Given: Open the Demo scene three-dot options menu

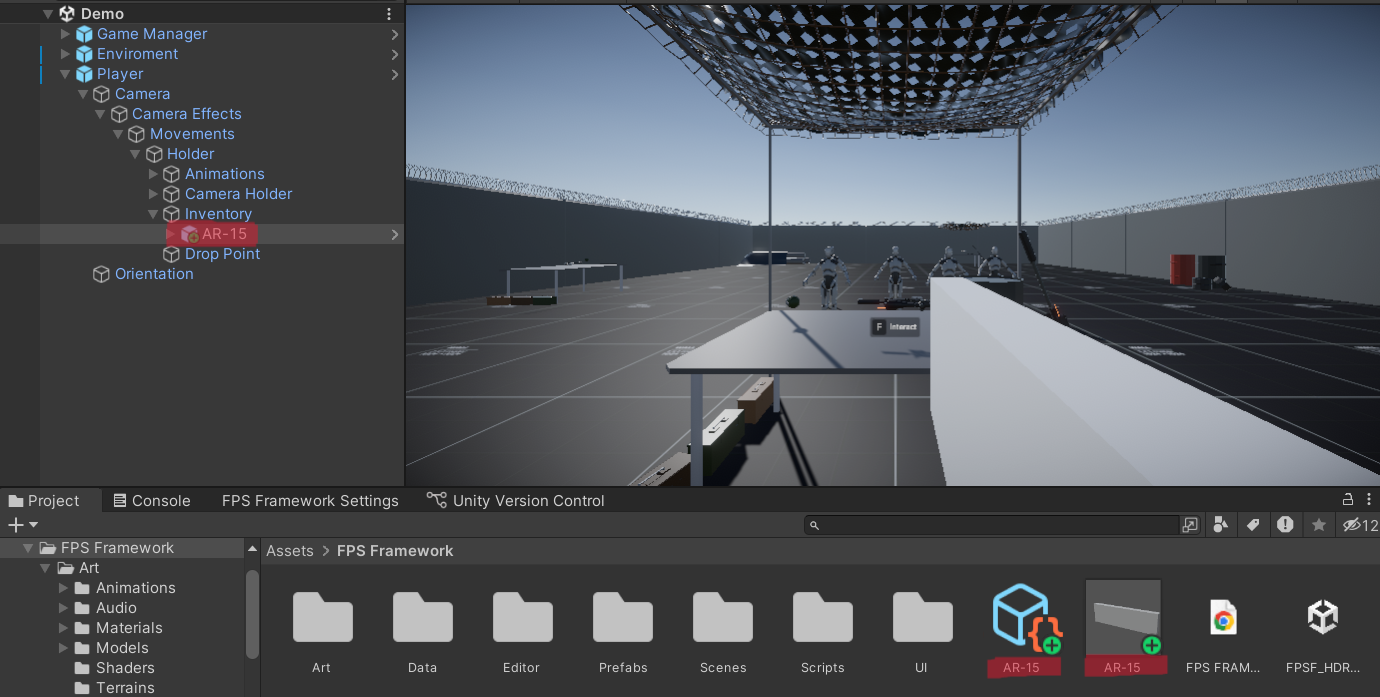Looking at the screenshot, I should [x=389, y=14].
